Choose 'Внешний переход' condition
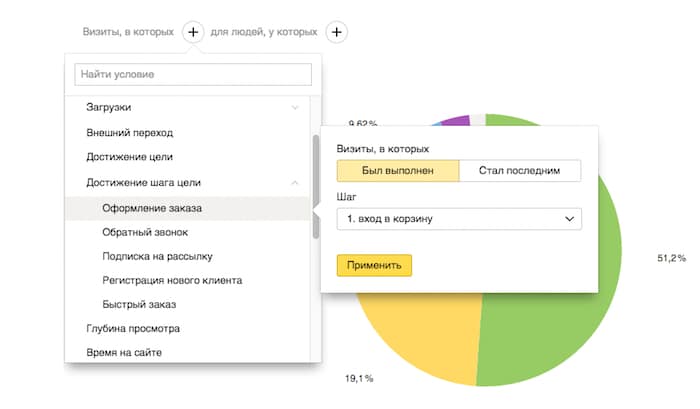The height and width of the screenshot is (409, 700). 130,132
